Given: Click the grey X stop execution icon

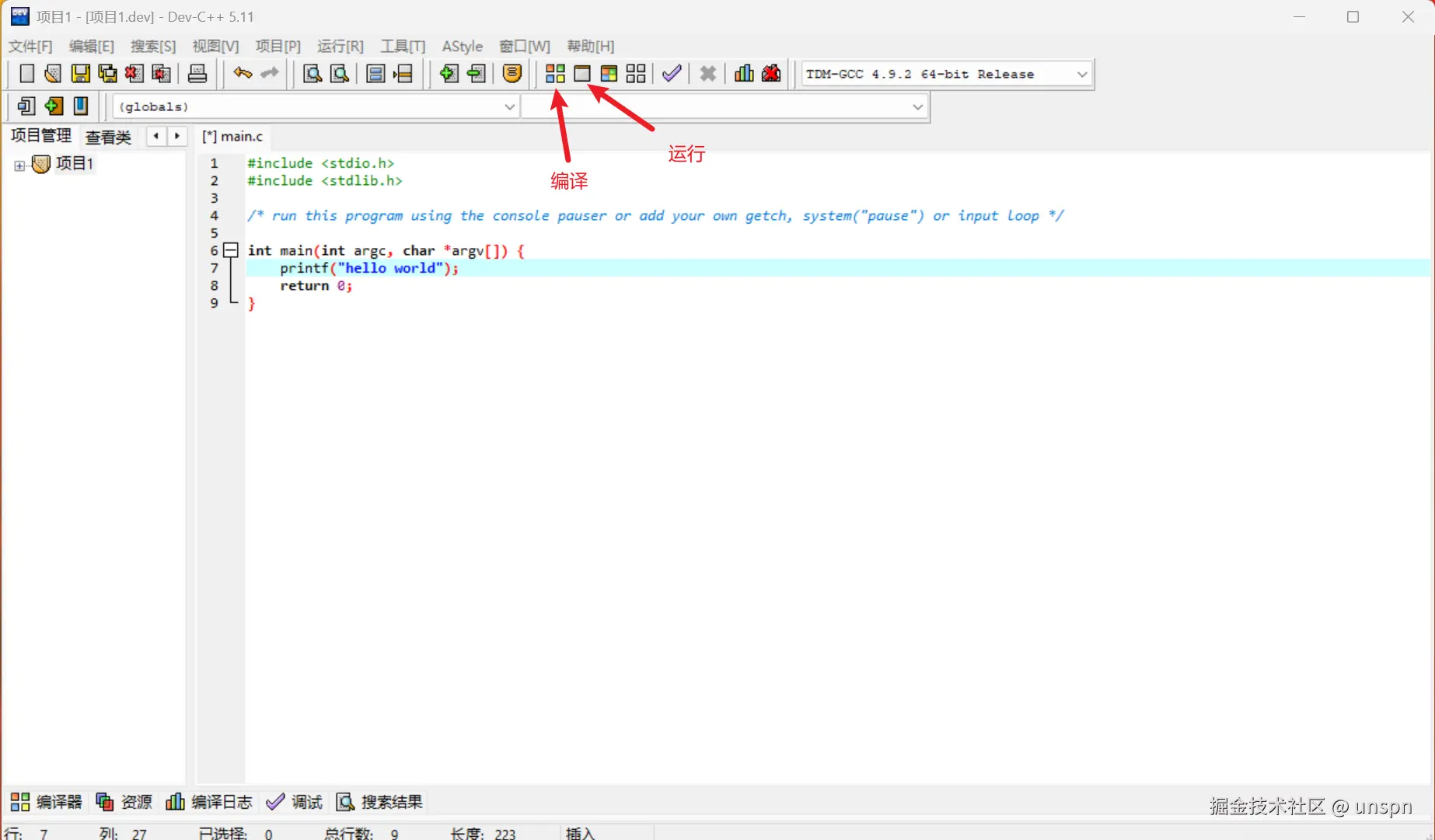Looking at the screenshot, I should (707, 74).
